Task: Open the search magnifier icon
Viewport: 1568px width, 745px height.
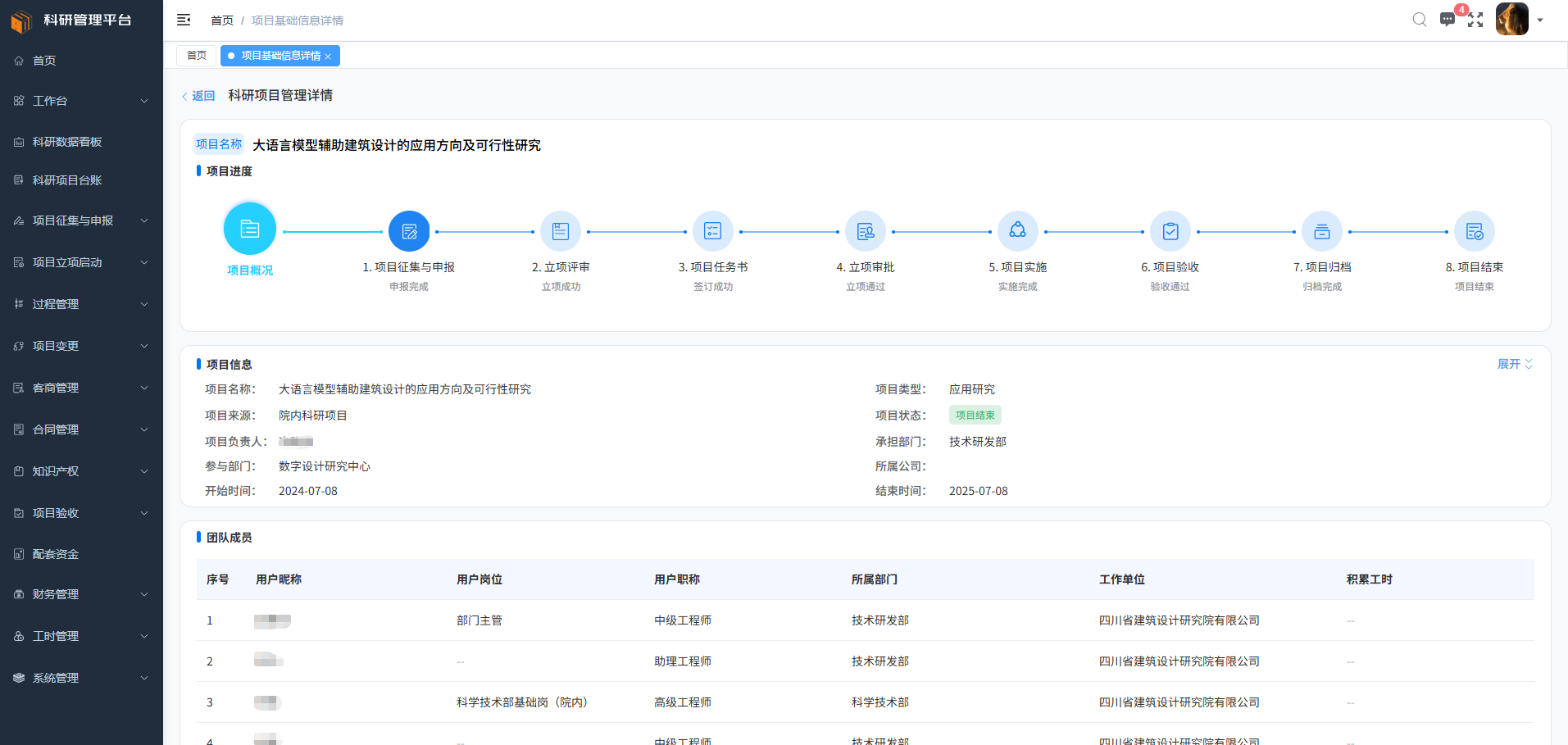Action: 1420,20
